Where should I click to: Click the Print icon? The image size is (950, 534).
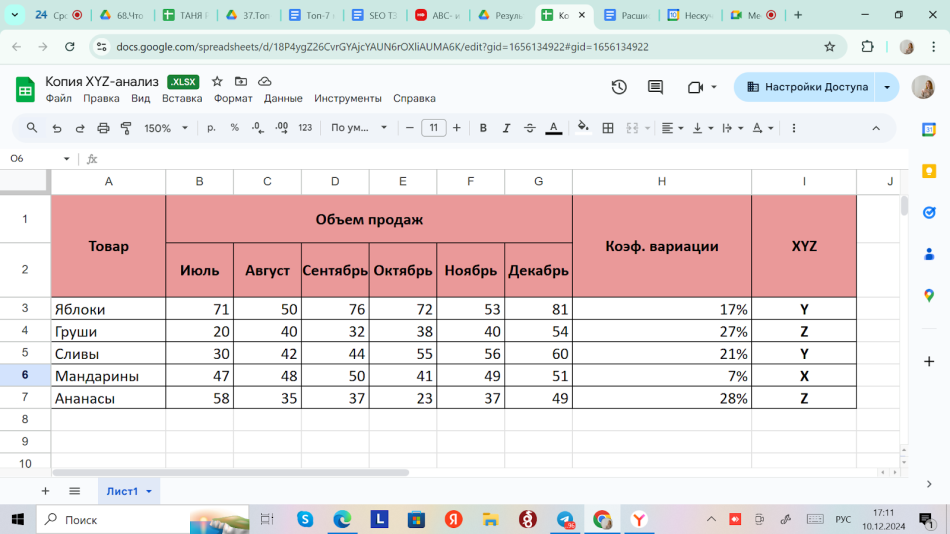coord(103,128)
